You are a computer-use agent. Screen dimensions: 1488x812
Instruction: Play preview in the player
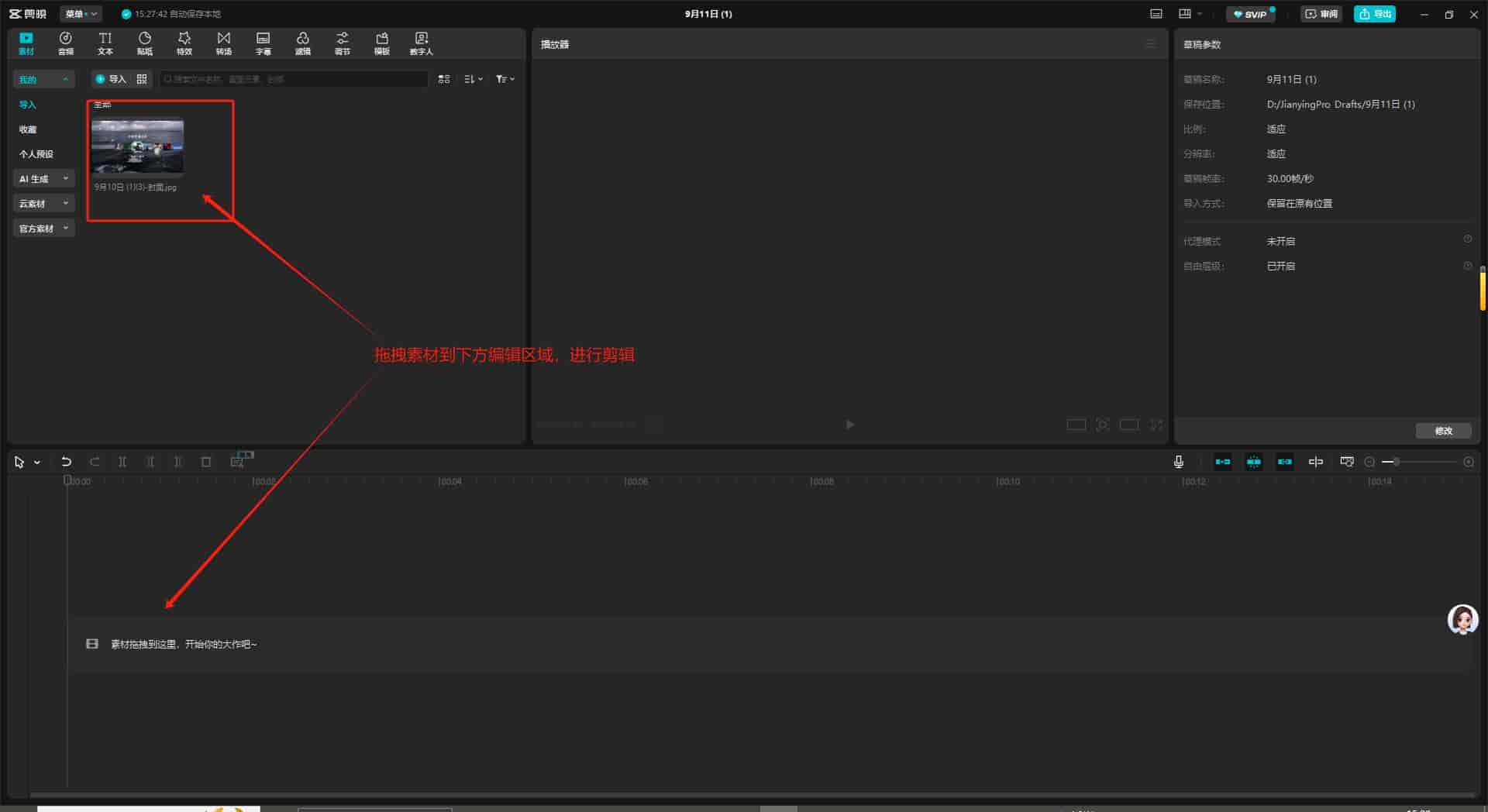pos(850,425)
